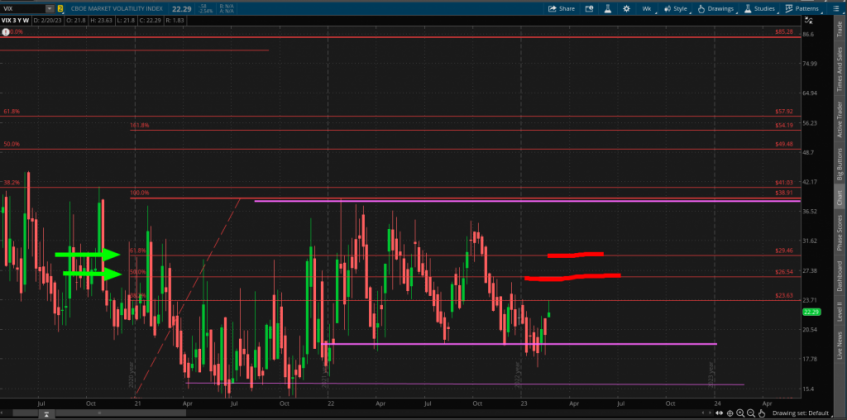
Task: Select the dashed diagonal Fibonacci trendline
Action: 186,296
